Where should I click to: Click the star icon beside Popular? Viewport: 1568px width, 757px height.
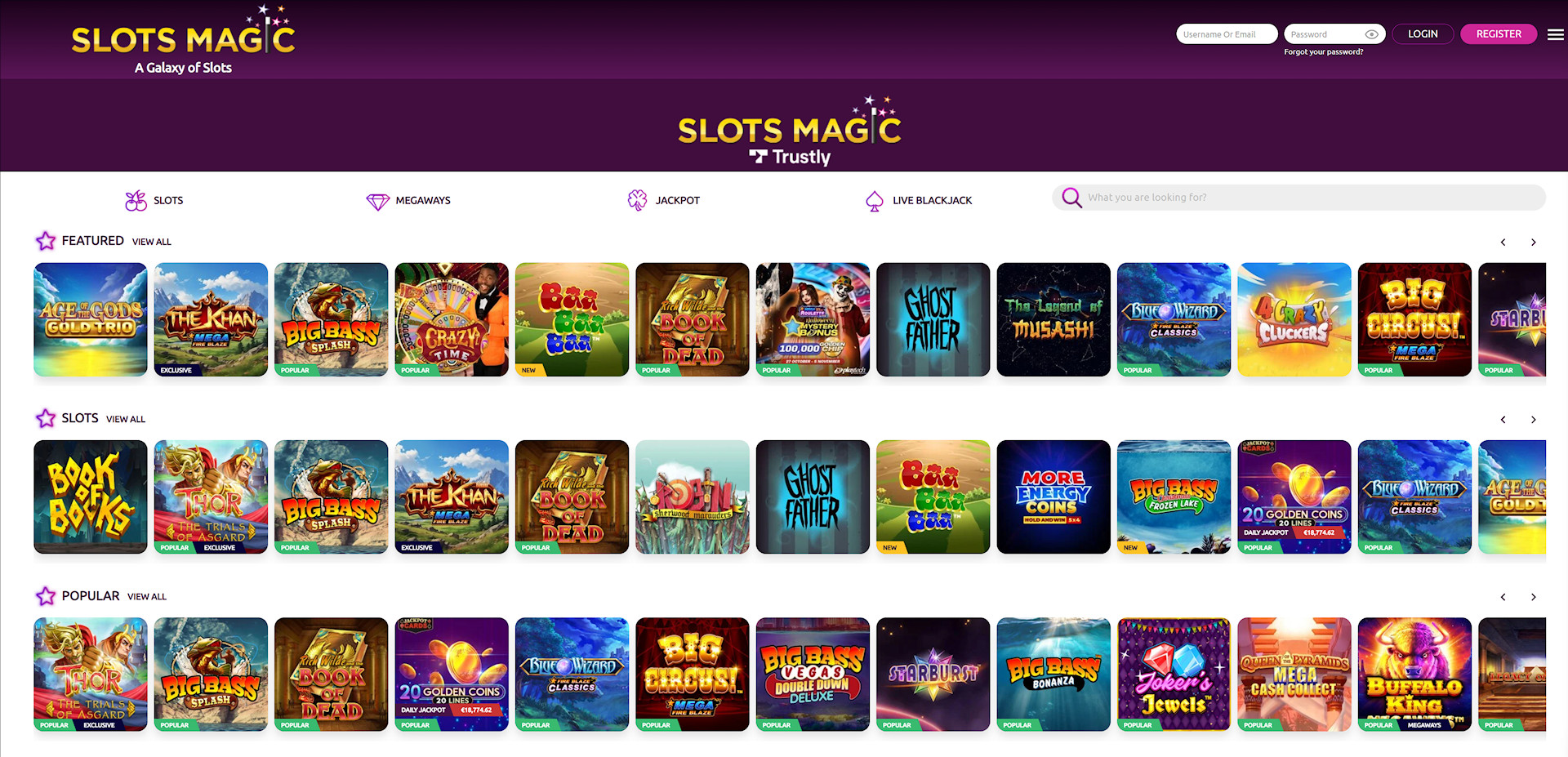(x=46, y=596)
